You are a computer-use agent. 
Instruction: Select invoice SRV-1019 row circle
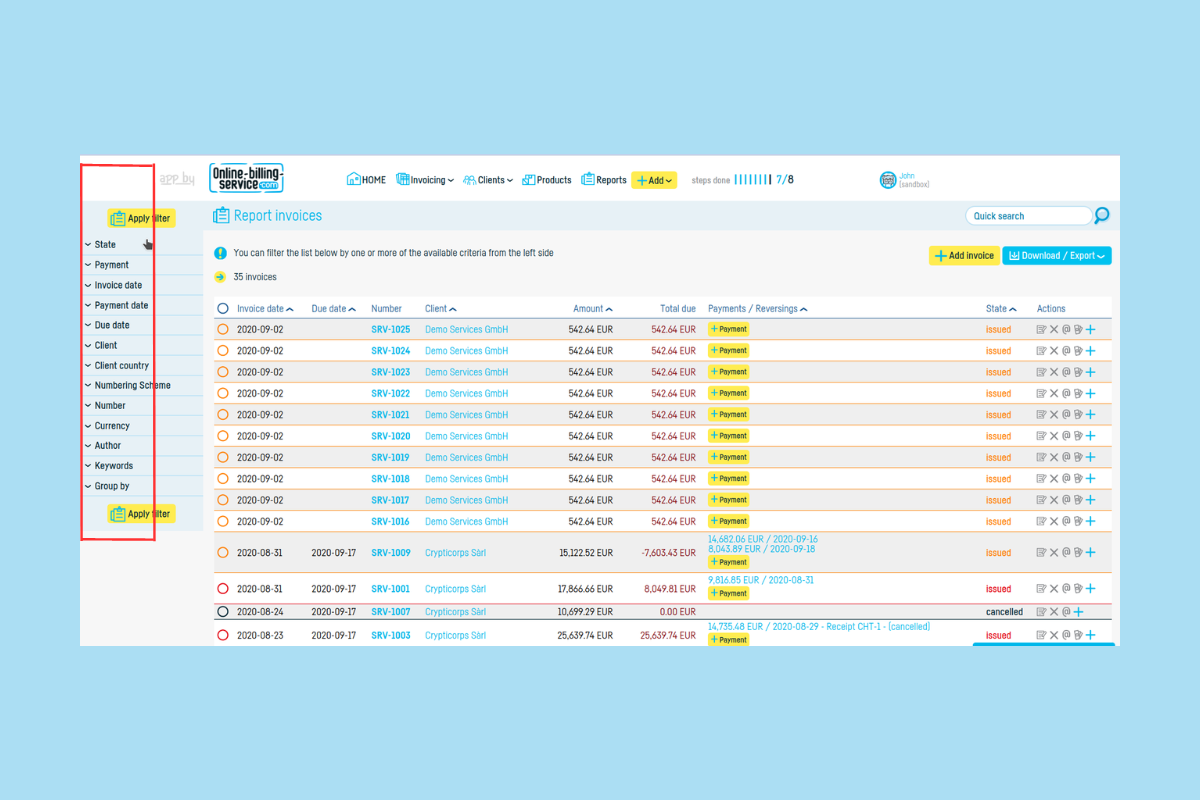click(223, 457)
